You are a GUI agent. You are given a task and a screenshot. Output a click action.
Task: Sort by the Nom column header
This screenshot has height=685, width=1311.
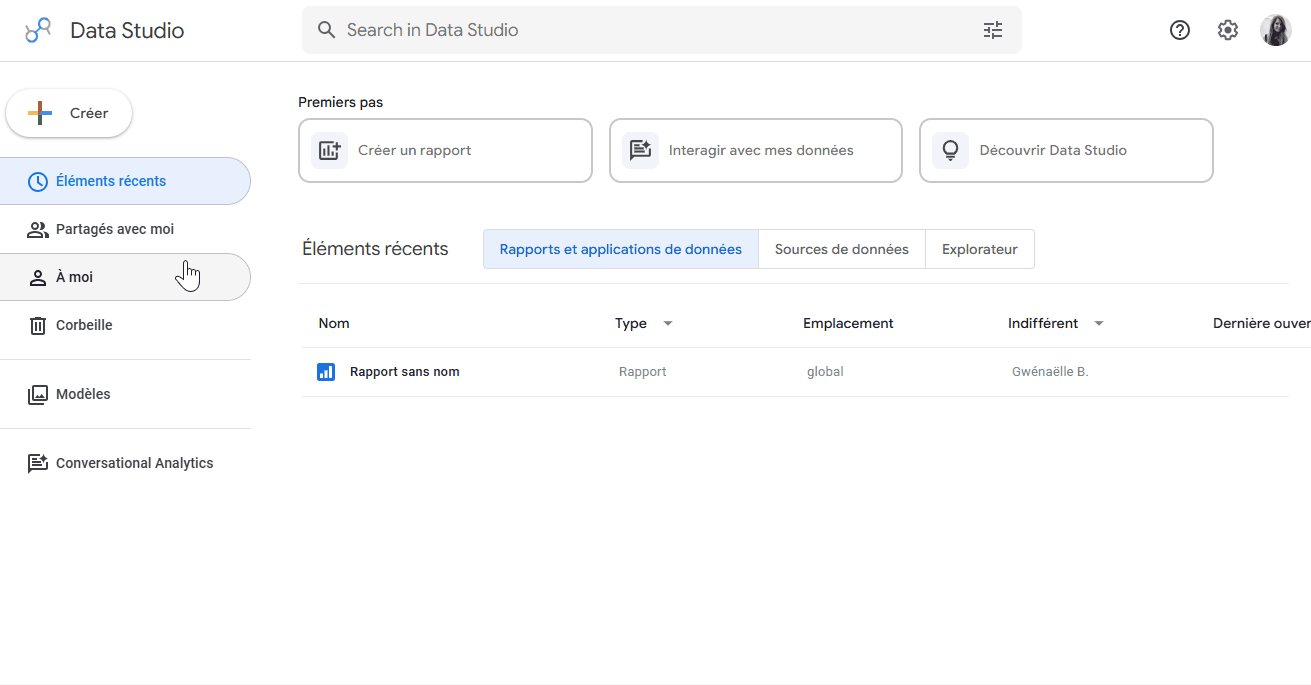point(334,323)
